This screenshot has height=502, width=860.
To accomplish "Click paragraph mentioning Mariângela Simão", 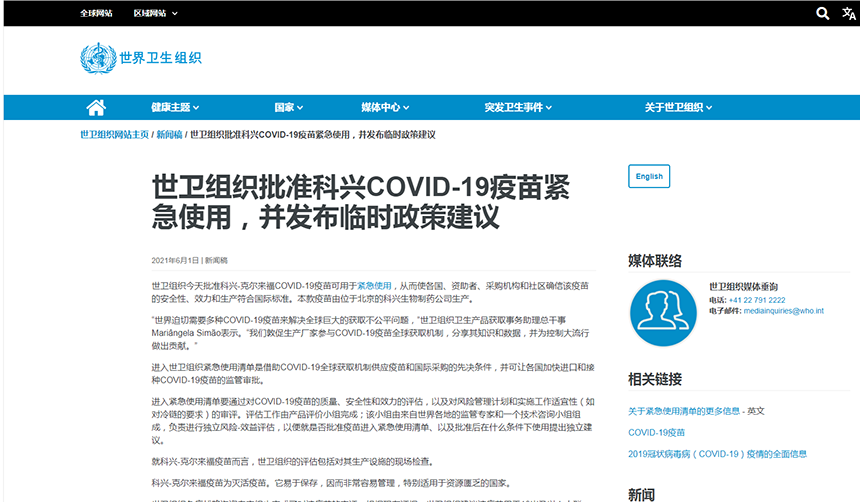I will coord(371,333).
